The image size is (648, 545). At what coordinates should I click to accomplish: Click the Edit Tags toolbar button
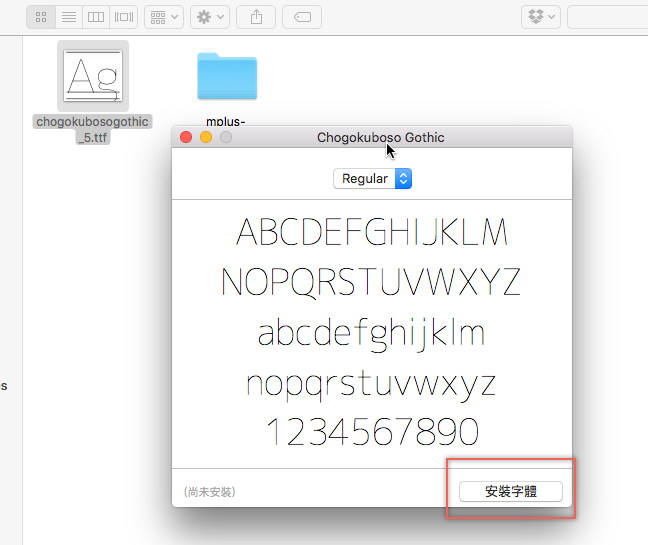click(x=302, y=17)
